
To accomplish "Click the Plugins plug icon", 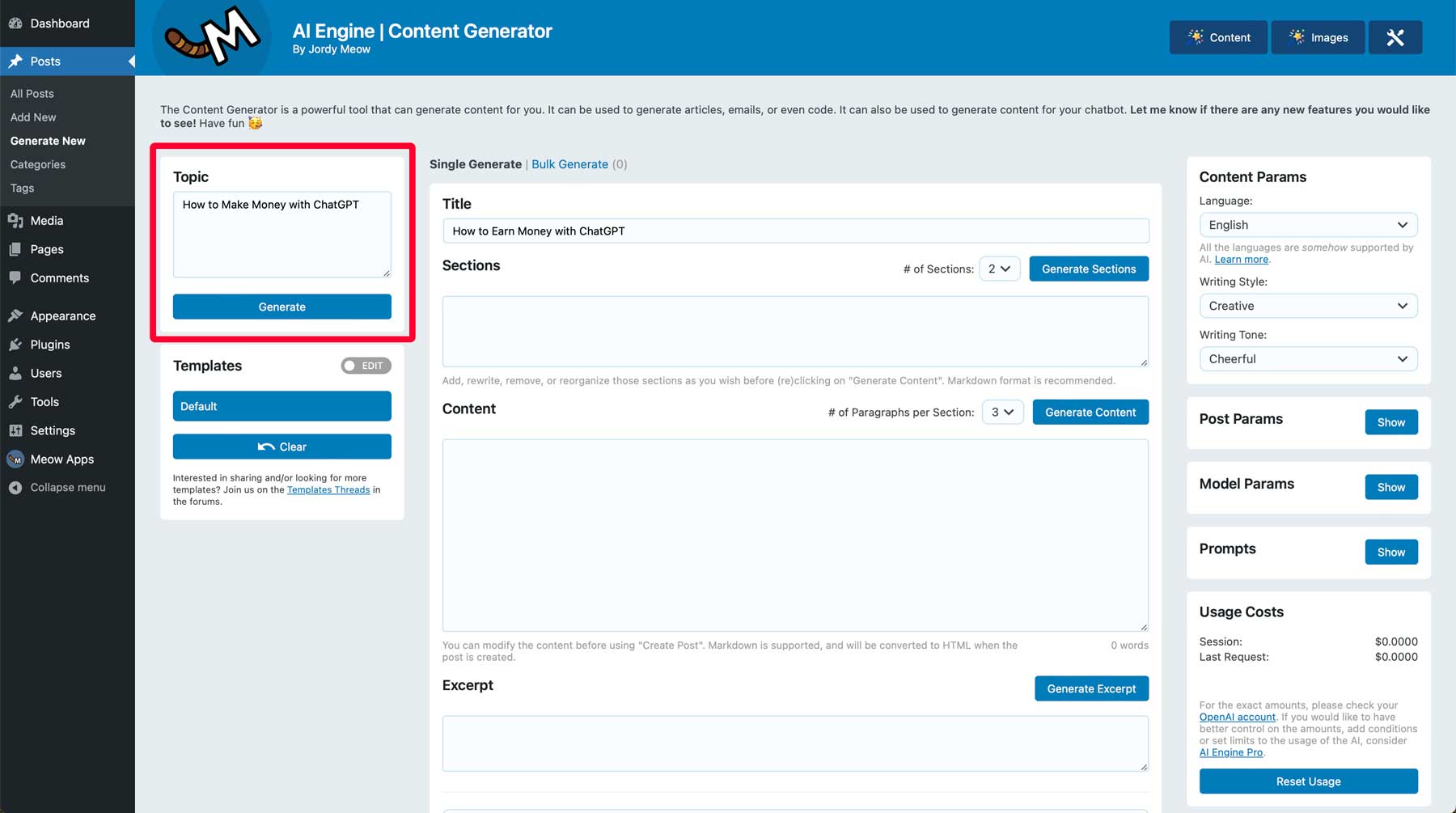I will [15, 345].
